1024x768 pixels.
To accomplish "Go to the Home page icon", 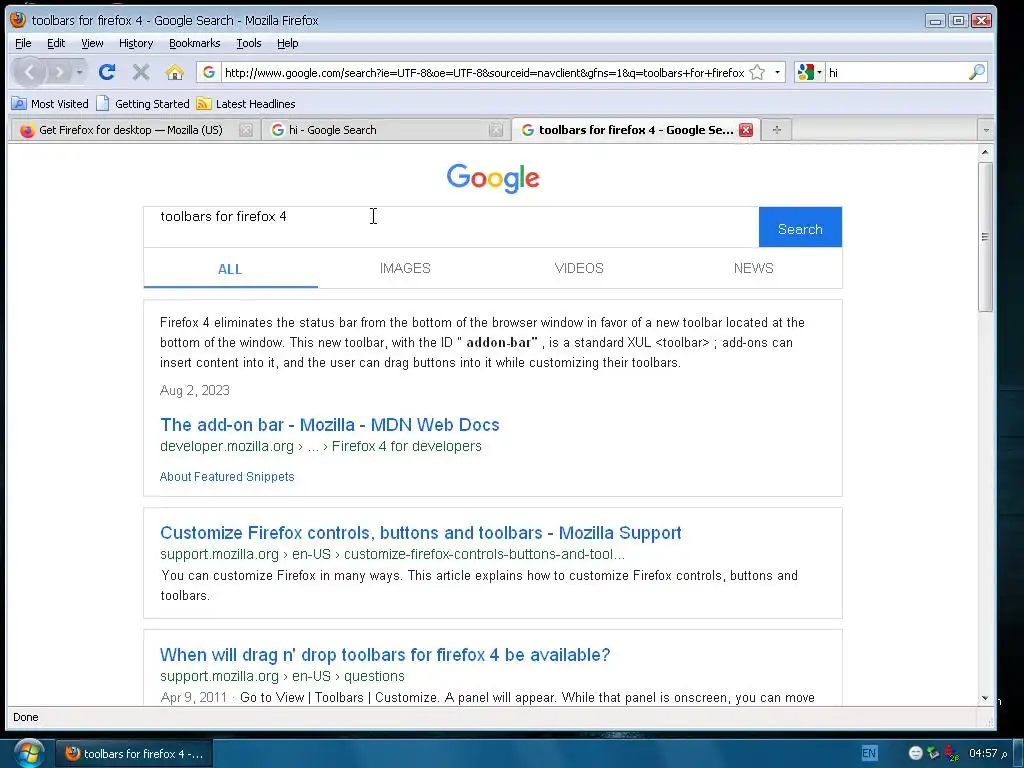I will tap(174, 72).
